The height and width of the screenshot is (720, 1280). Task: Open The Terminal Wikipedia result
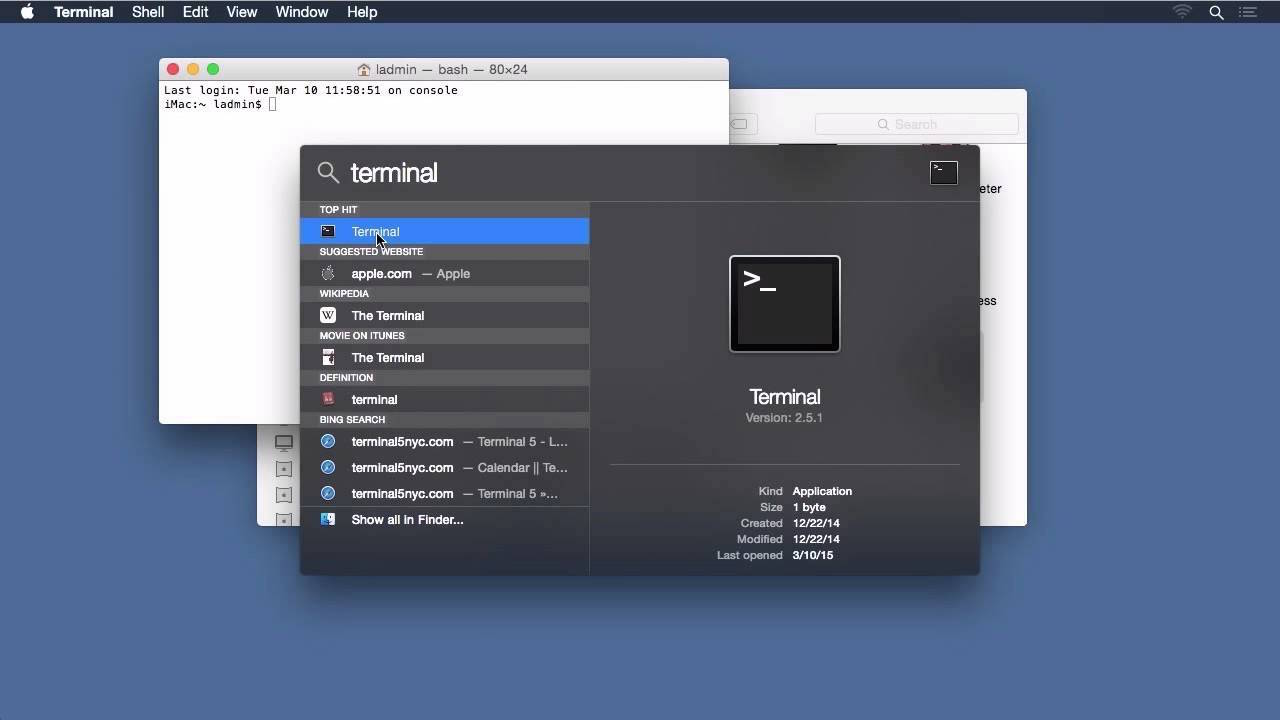point(445,315)
